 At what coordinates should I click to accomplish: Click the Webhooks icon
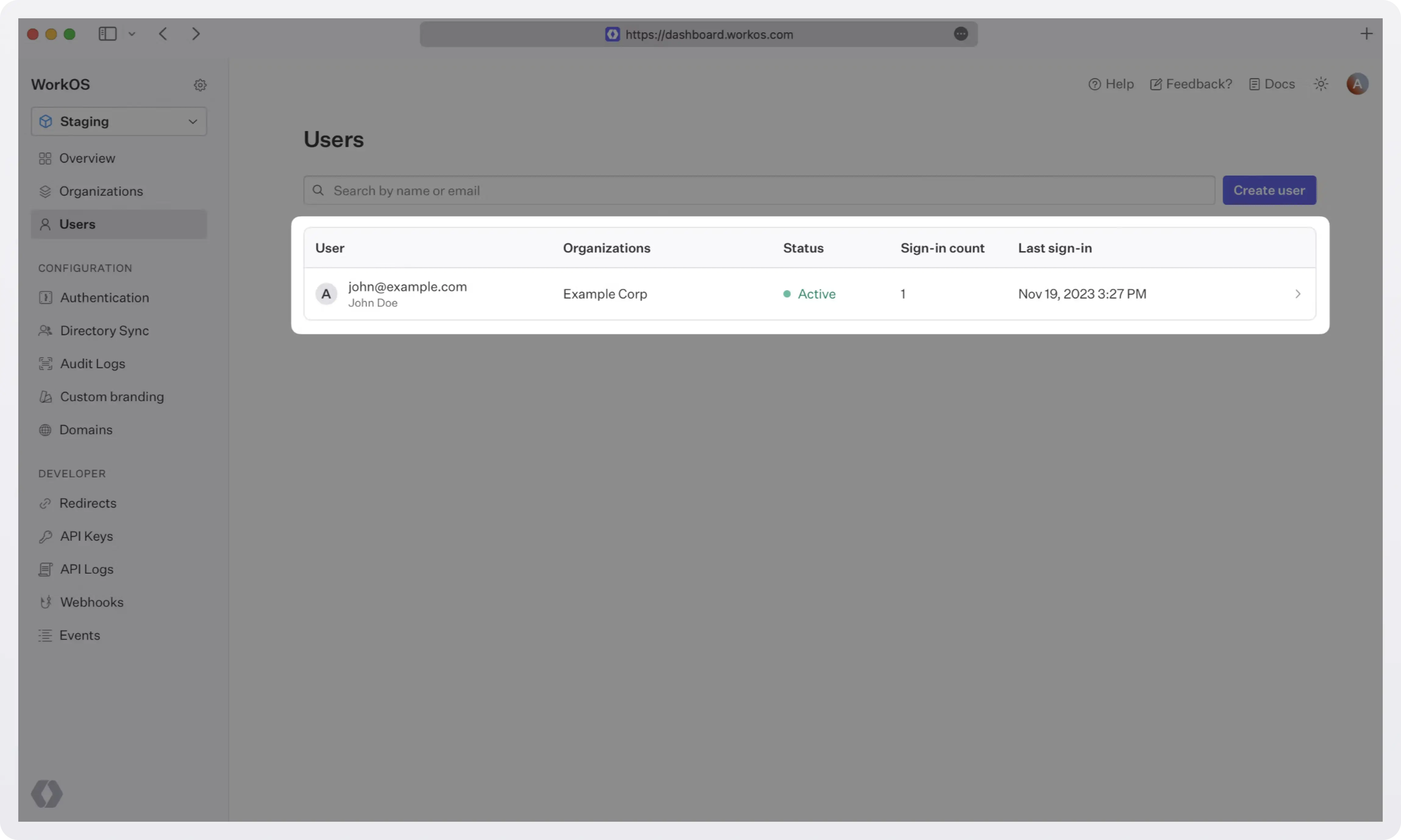point(46,602)
